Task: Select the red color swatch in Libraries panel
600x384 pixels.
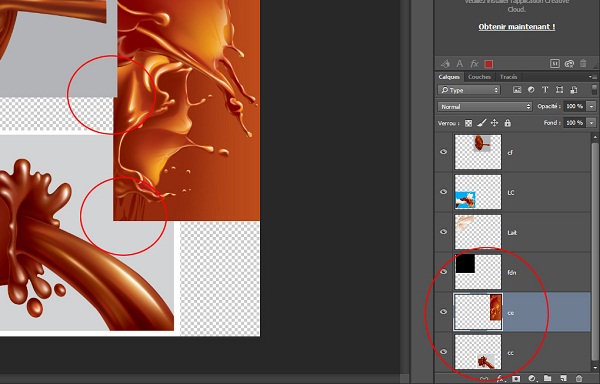Action: [489, 64]
